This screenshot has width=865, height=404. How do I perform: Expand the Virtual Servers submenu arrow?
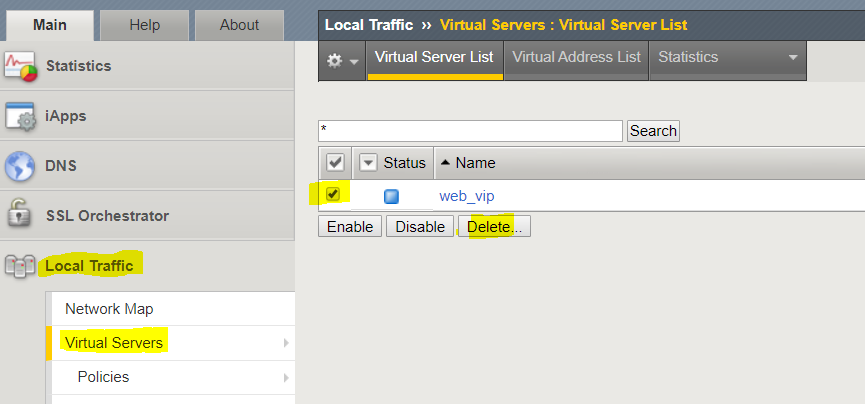tap(286, 343)
